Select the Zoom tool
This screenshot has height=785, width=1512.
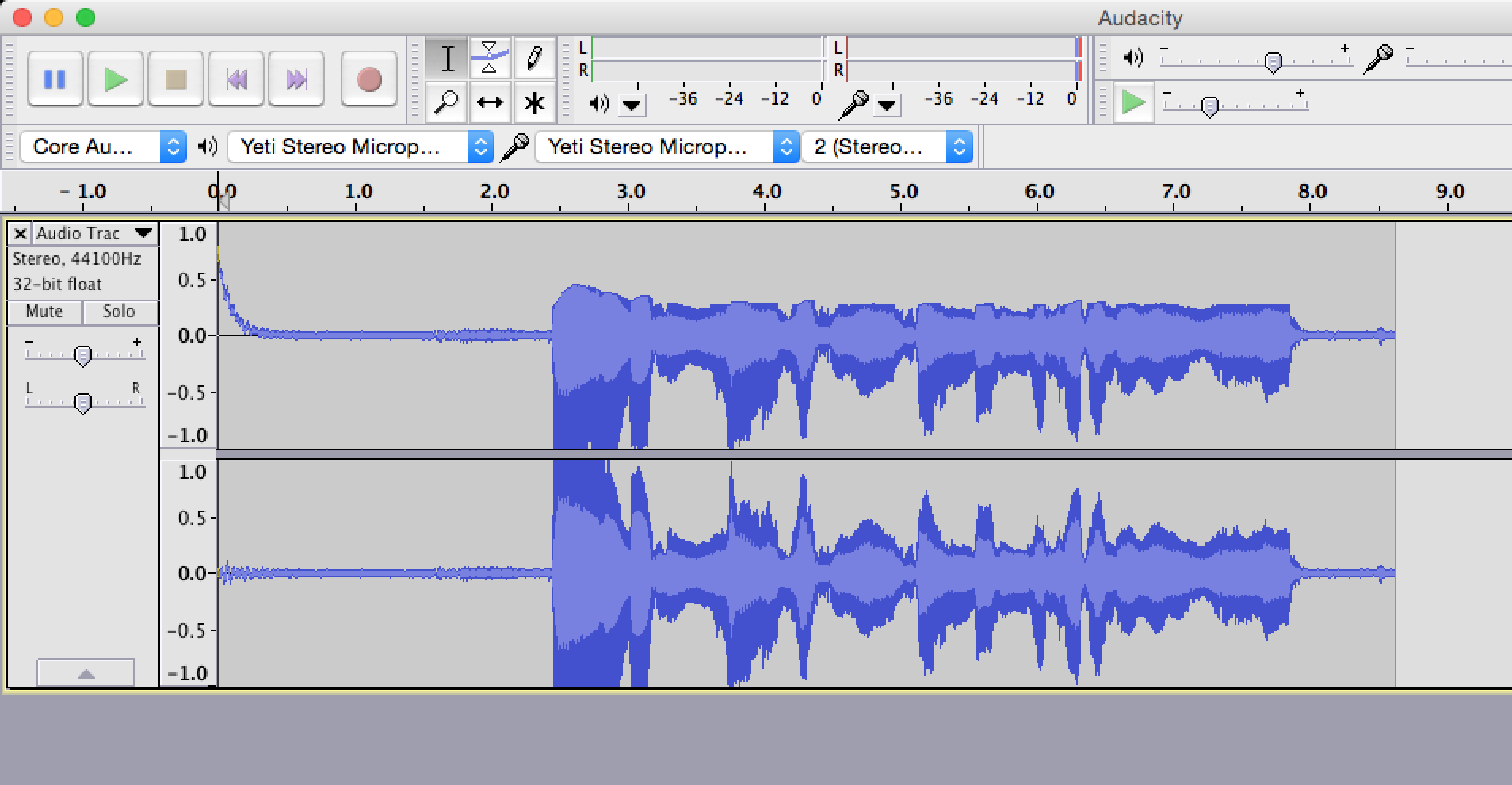click(448, 101)
